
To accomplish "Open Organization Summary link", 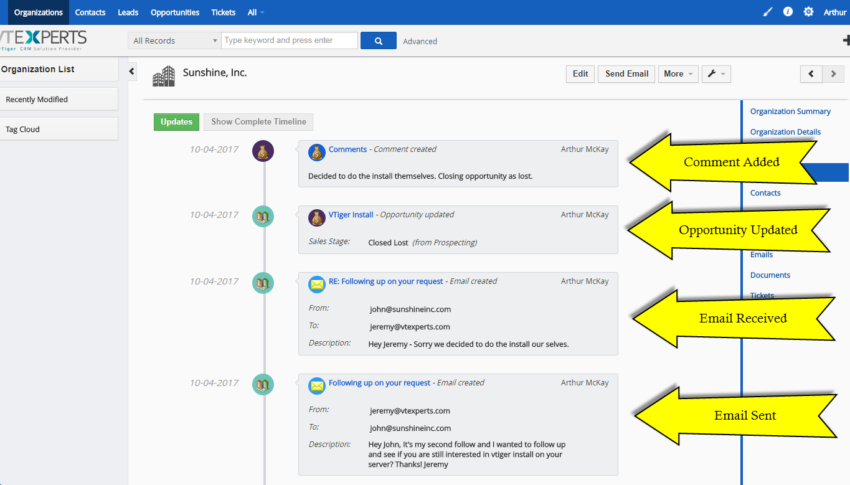I will click(790, 111).
